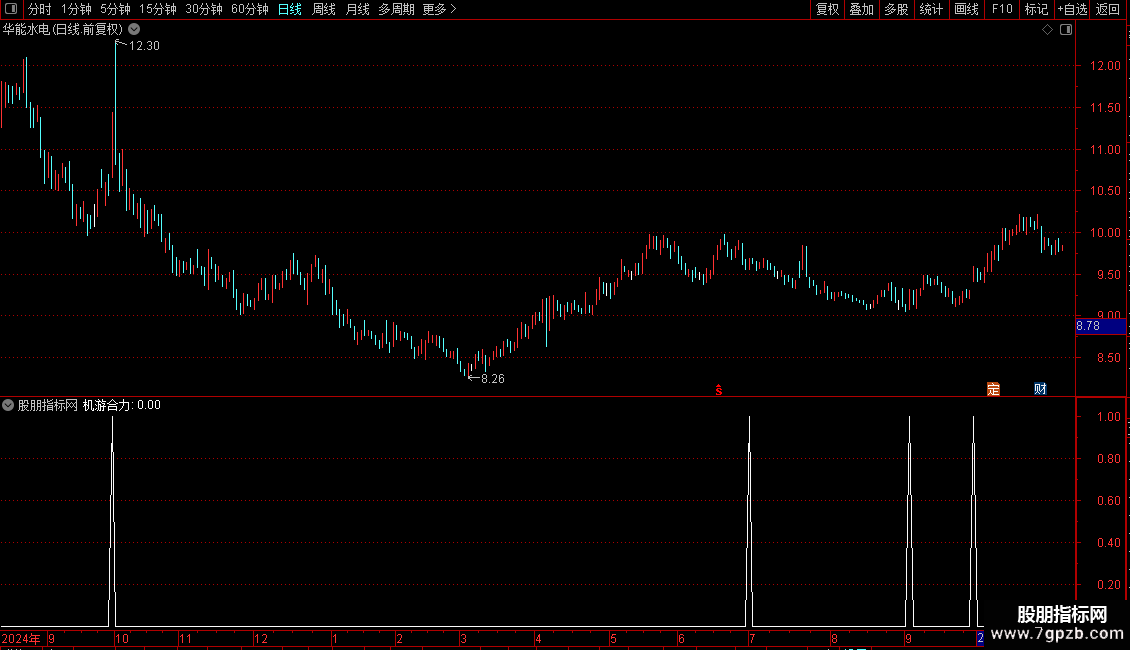Image resolution: width=1130 pixels, height=650 pixels.
Task: Click the 12.30 high price annotation
Action: [x=143, y=46]
